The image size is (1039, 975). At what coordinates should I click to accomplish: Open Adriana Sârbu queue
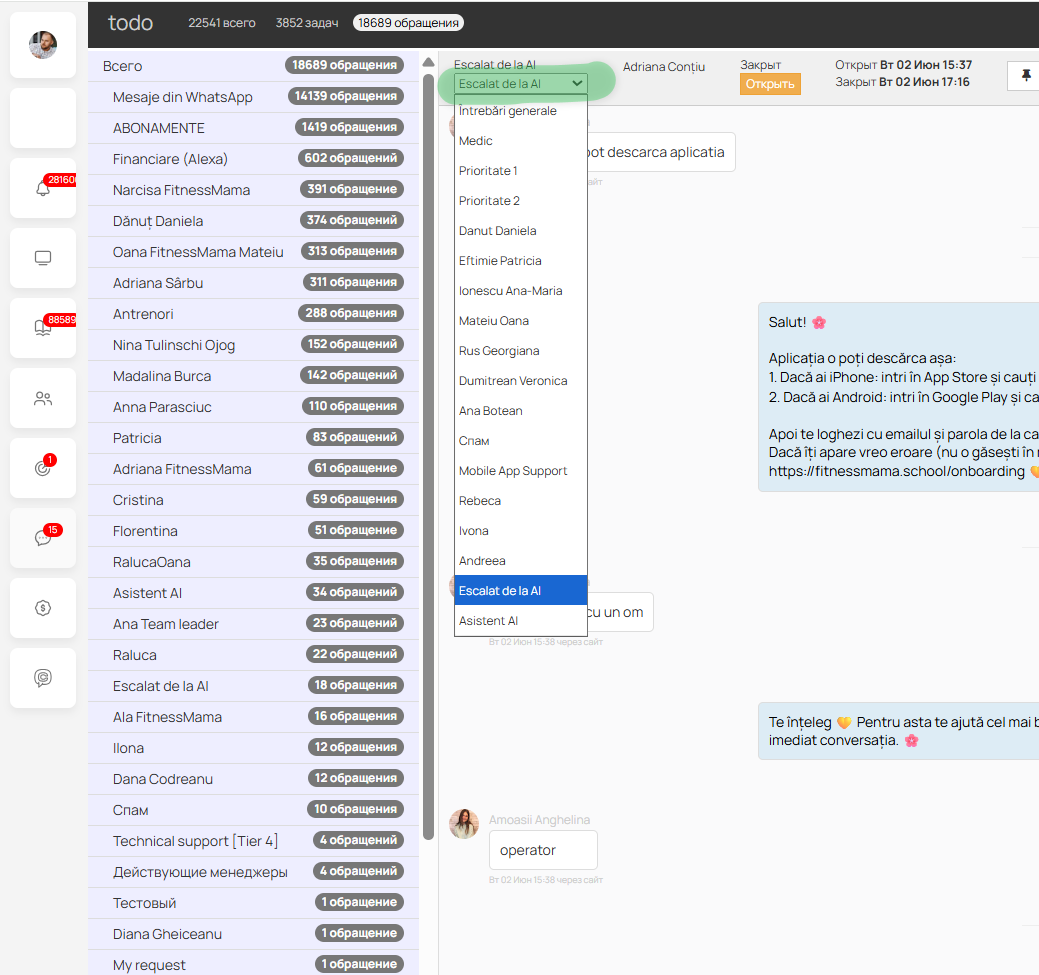point(253,283)
